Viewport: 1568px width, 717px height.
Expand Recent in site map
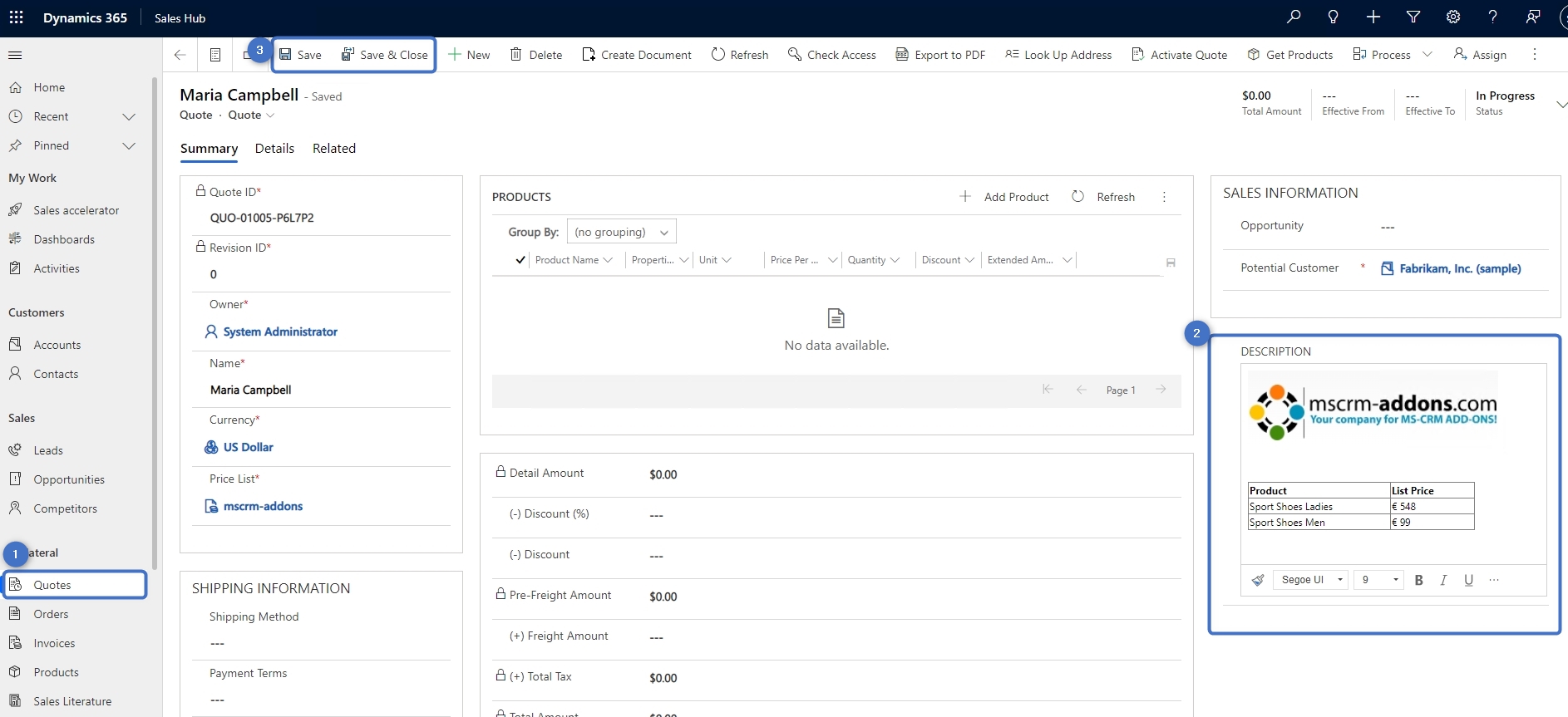129,117
